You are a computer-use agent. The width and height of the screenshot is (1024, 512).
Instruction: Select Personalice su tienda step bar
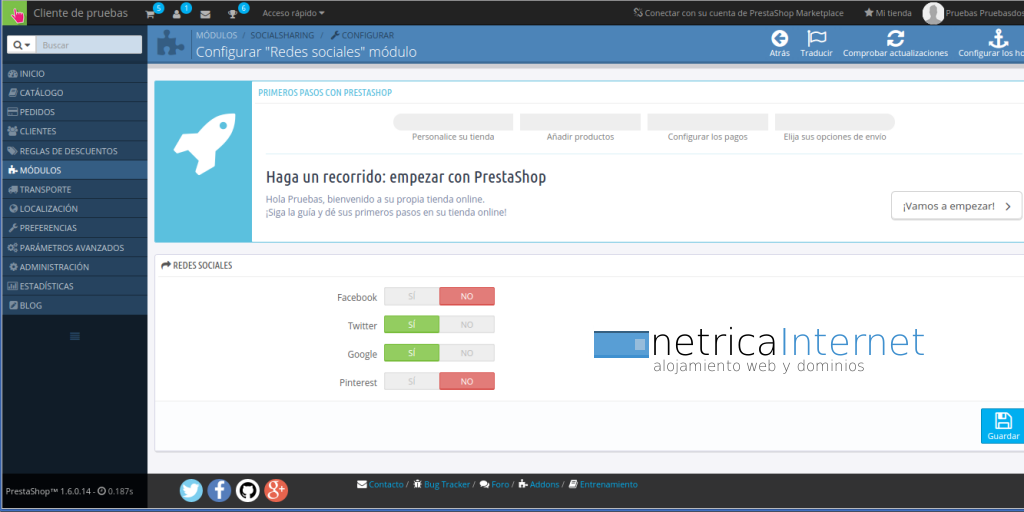pos(453,122)
